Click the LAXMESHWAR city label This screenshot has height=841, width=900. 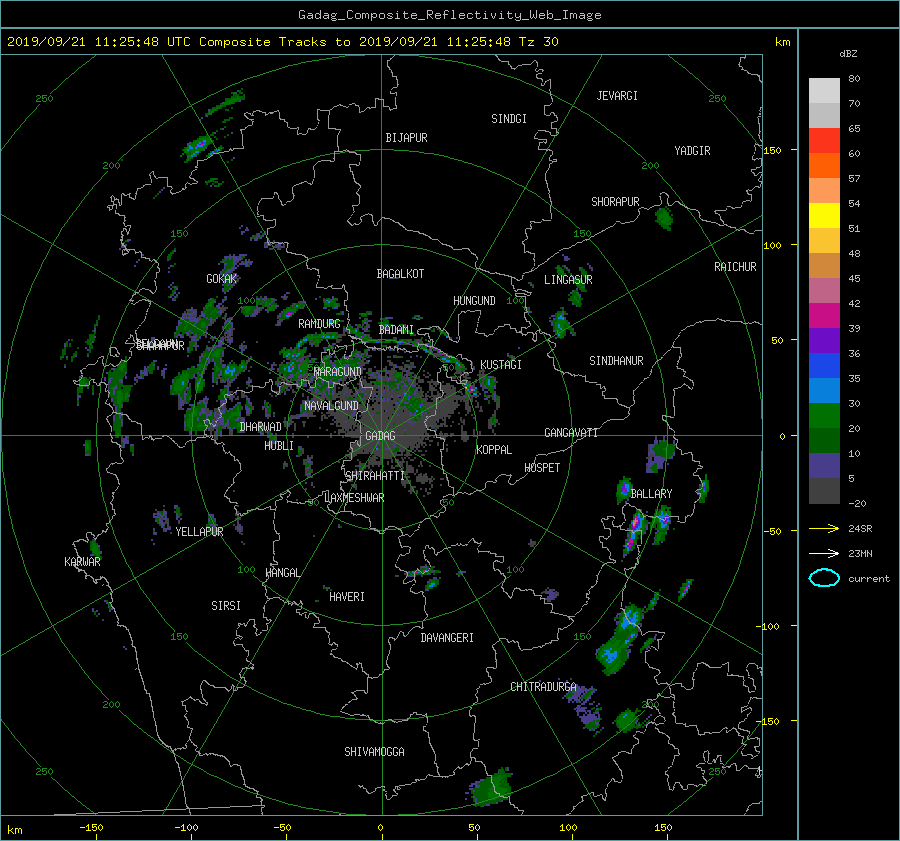(x=354, y=498)
